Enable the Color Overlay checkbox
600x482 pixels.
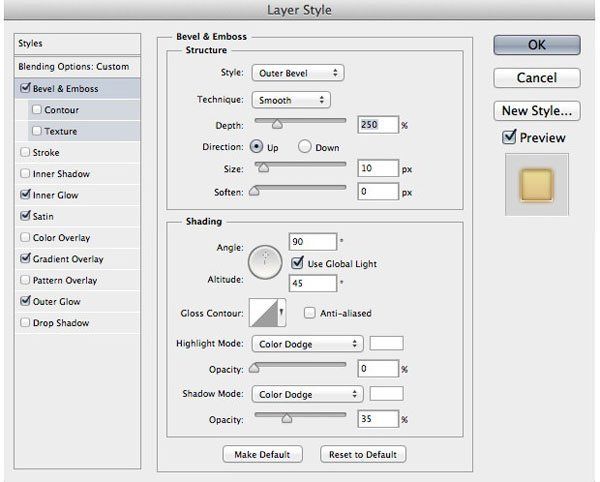click(x=25, y=237)
